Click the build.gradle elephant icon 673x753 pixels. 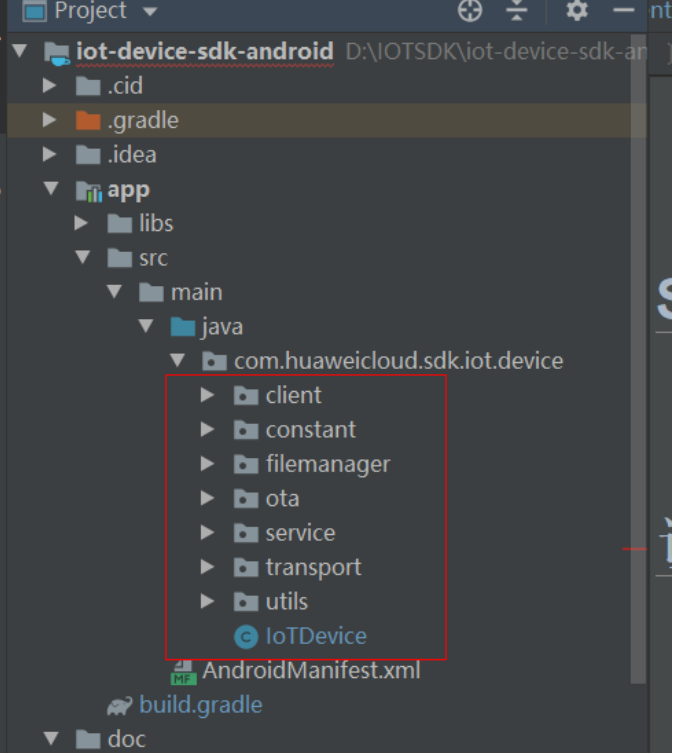click(x=120, y=705)
